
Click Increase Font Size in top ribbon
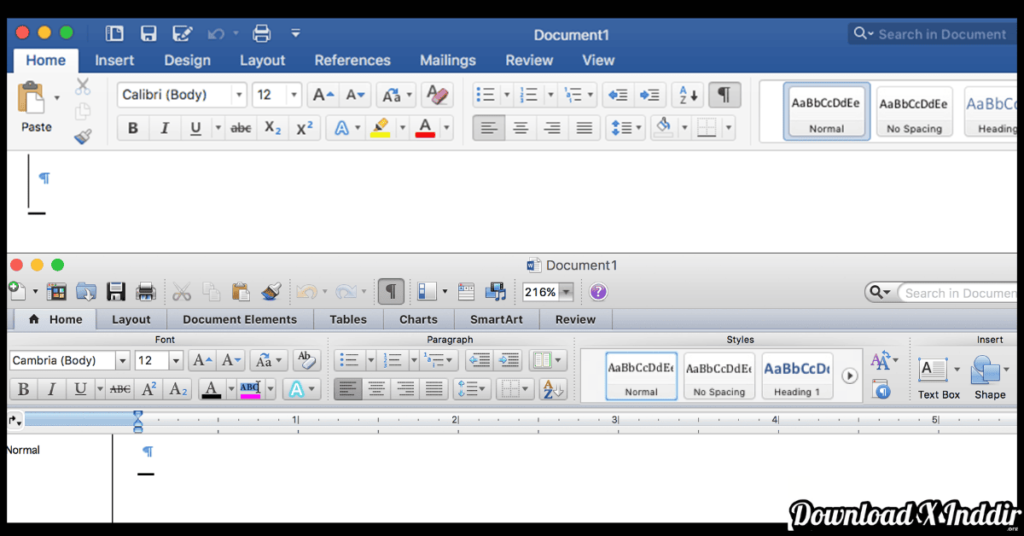point(323,95)
